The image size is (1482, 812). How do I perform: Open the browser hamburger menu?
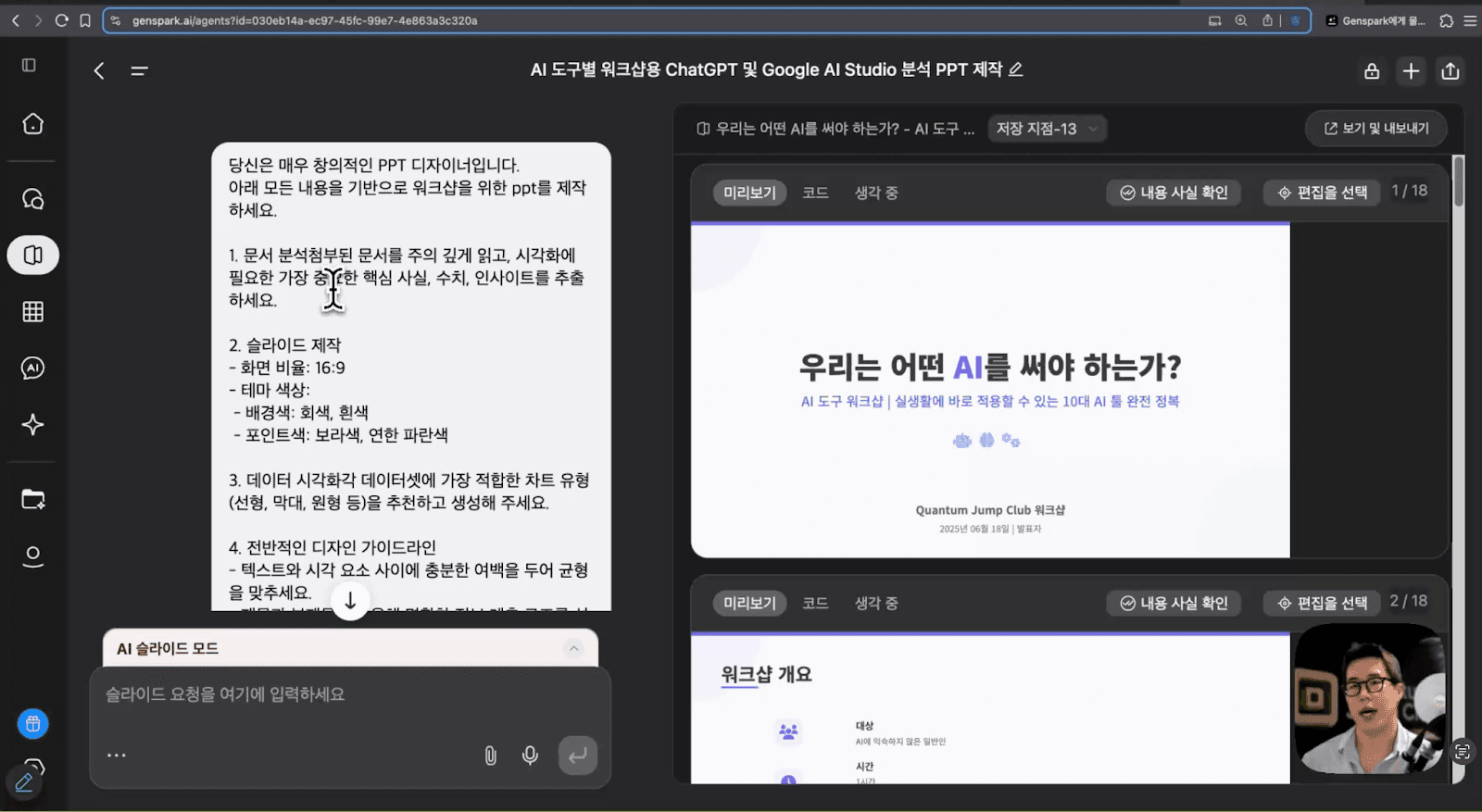pyautogui.click(x=1470, y=20)
